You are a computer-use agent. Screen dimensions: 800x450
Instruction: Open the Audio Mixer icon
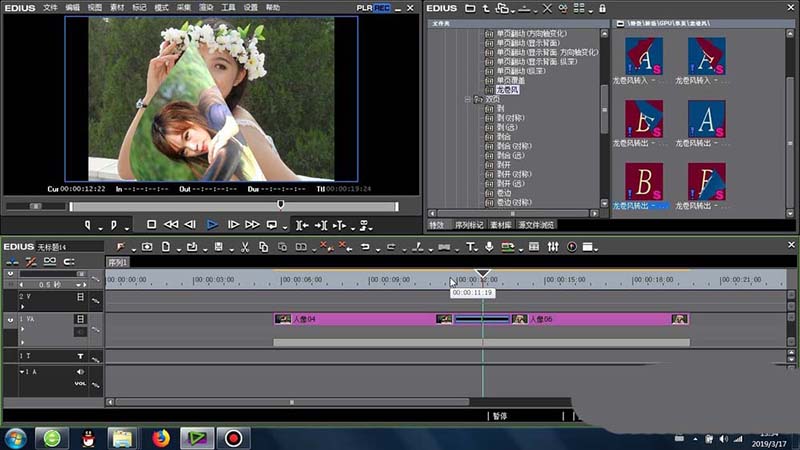click(553, 247)
